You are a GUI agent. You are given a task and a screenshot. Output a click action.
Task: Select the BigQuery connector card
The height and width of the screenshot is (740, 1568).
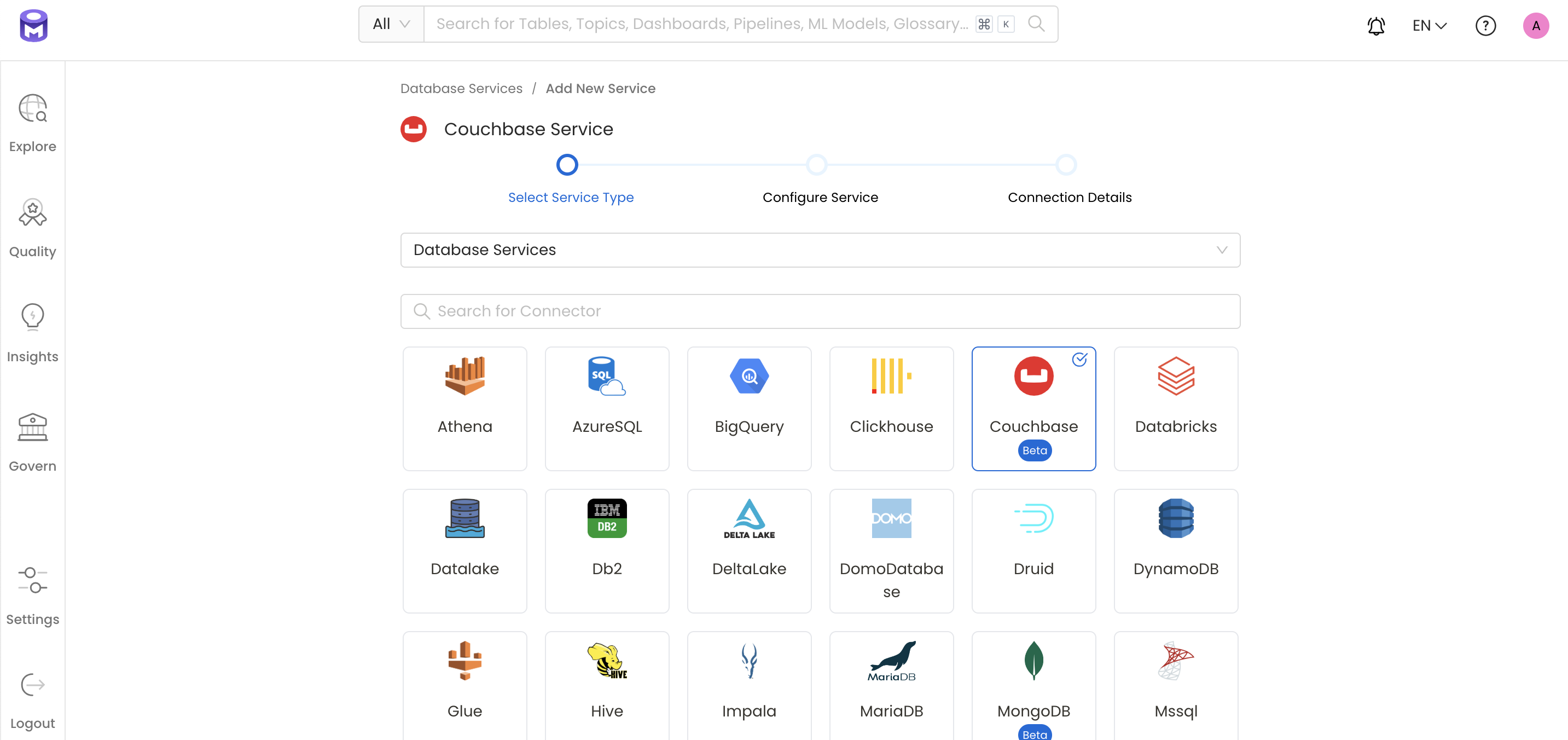click(x=748, y=409)
